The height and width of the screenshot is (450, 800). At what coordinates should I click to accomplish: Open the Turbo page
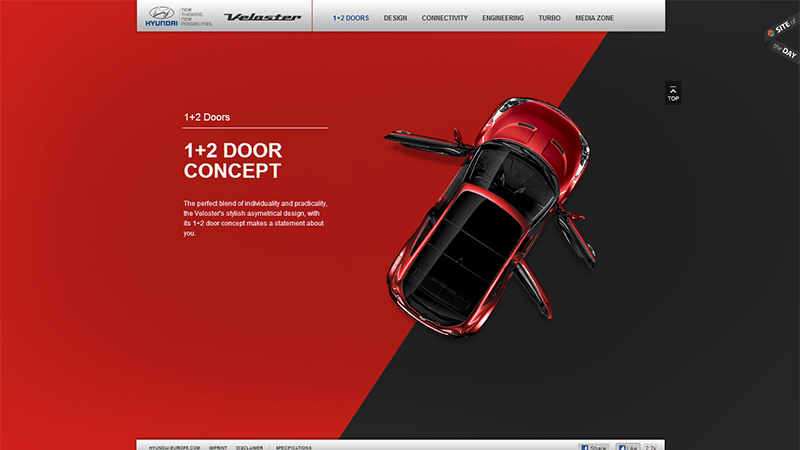tap(549, 18)
